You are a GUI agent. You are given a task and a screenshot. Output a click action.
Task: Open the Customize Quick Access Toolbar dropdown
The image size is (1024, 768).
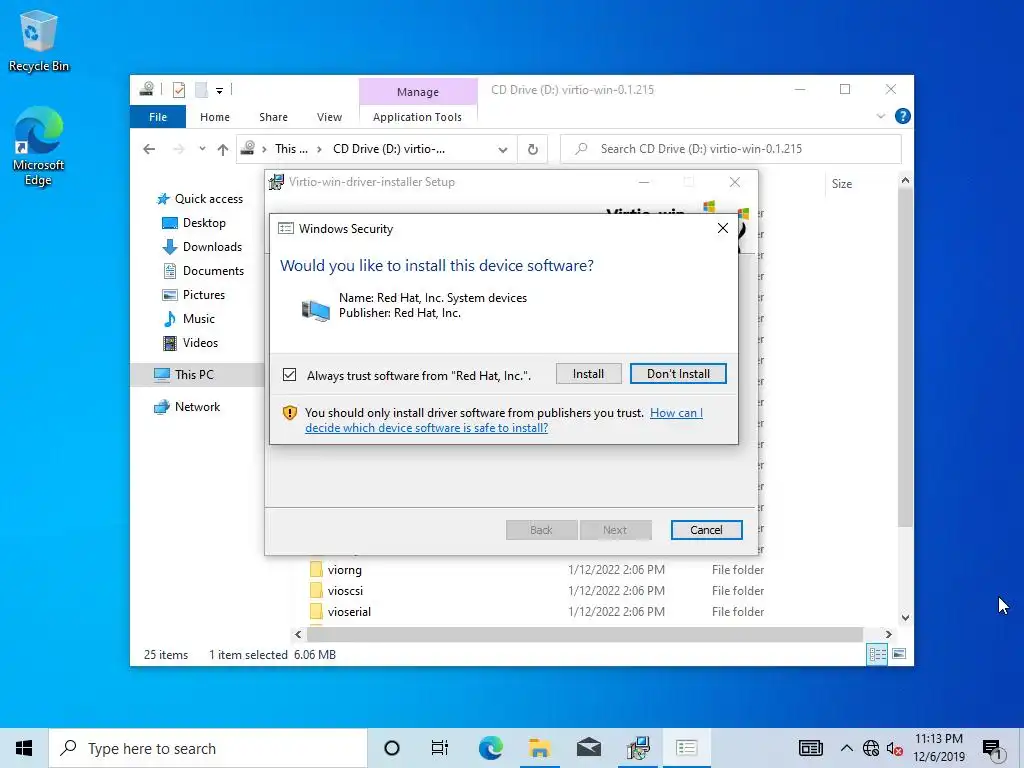coord(219,90)
